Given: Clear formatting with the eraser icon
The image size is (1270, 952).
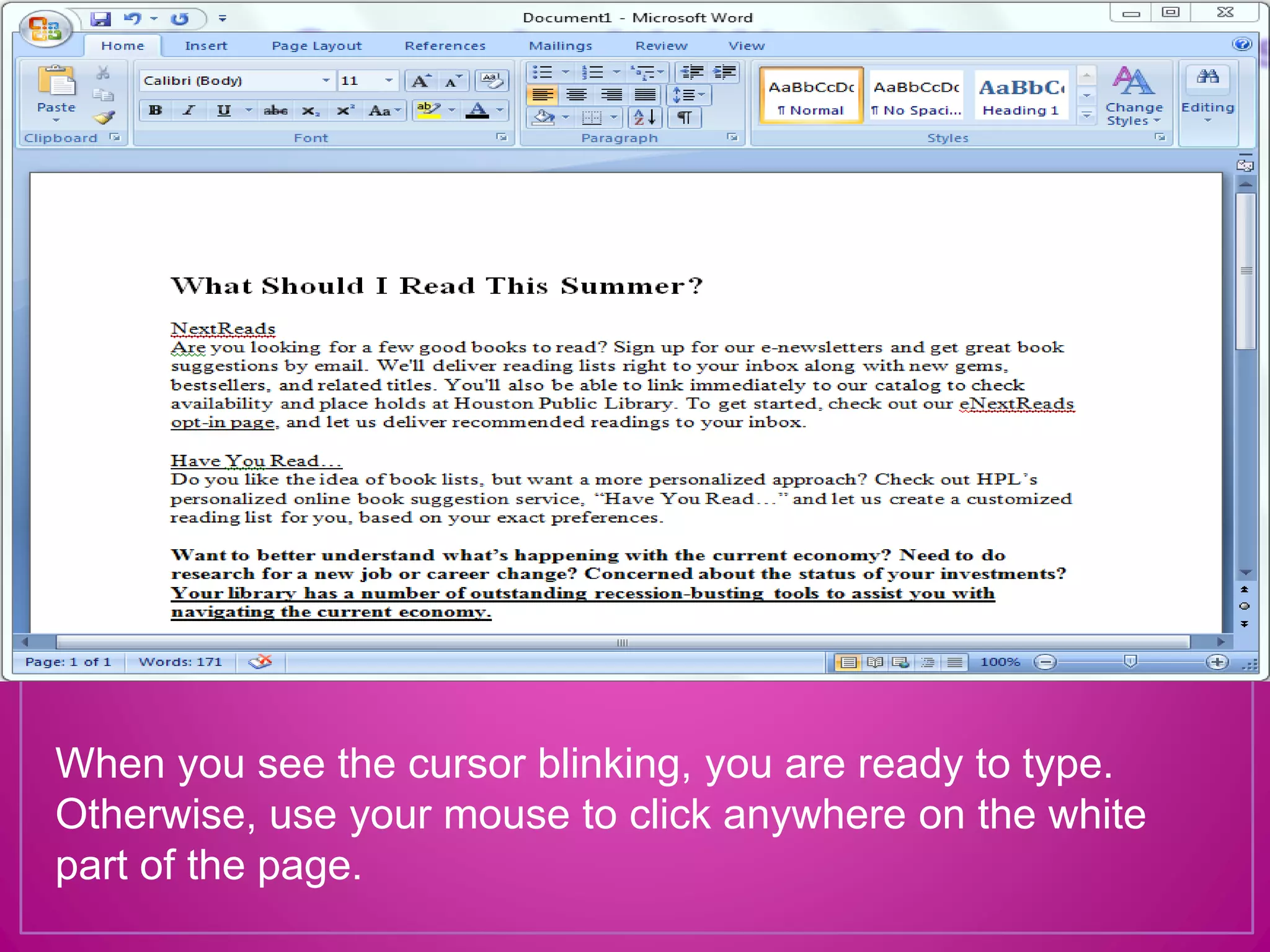Looking at the screenshot, I should tap(492, 81).
